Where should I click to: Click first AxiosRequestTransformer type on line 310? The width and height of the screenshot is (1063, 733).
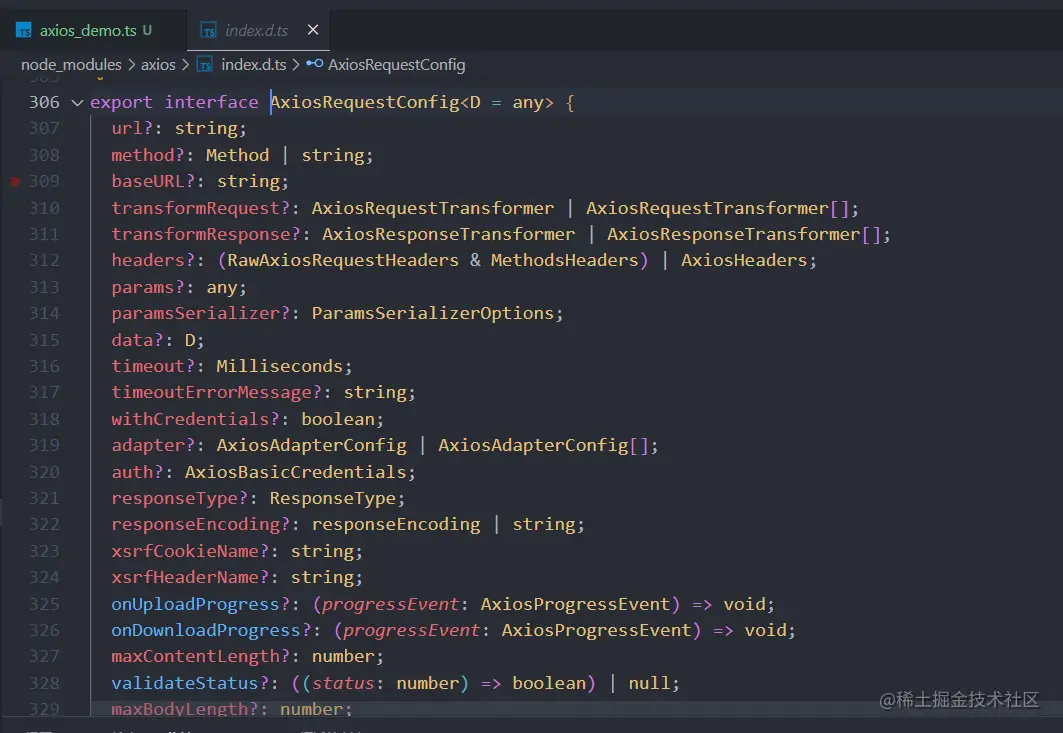click(x=433, y=208)
